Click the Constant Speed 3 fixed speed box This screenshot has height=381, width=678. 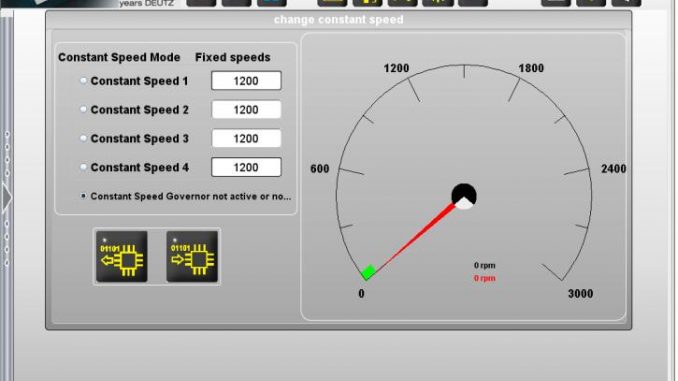246,138
